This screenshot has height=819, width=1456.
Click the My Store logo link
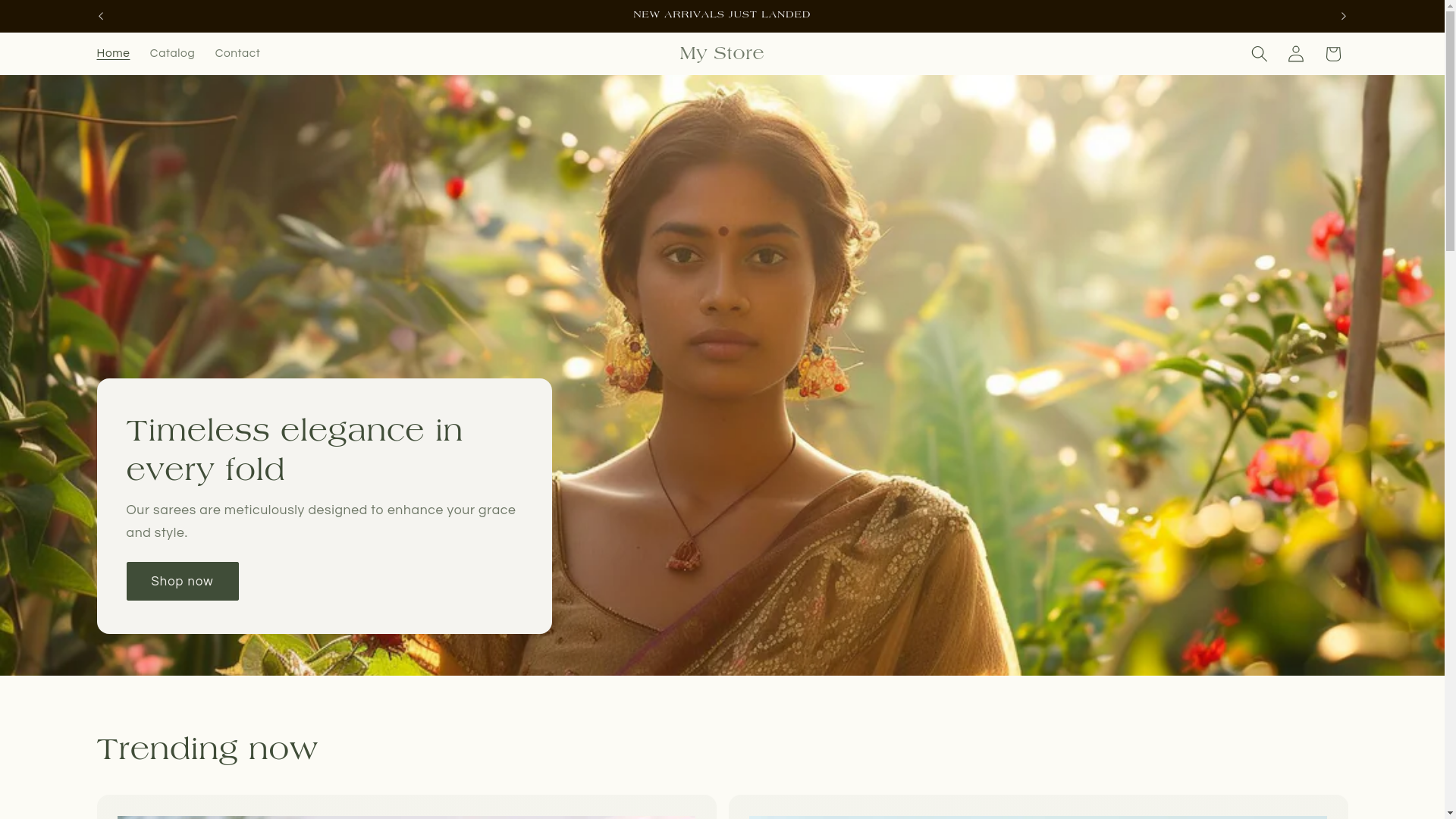[x=722, y=54]
